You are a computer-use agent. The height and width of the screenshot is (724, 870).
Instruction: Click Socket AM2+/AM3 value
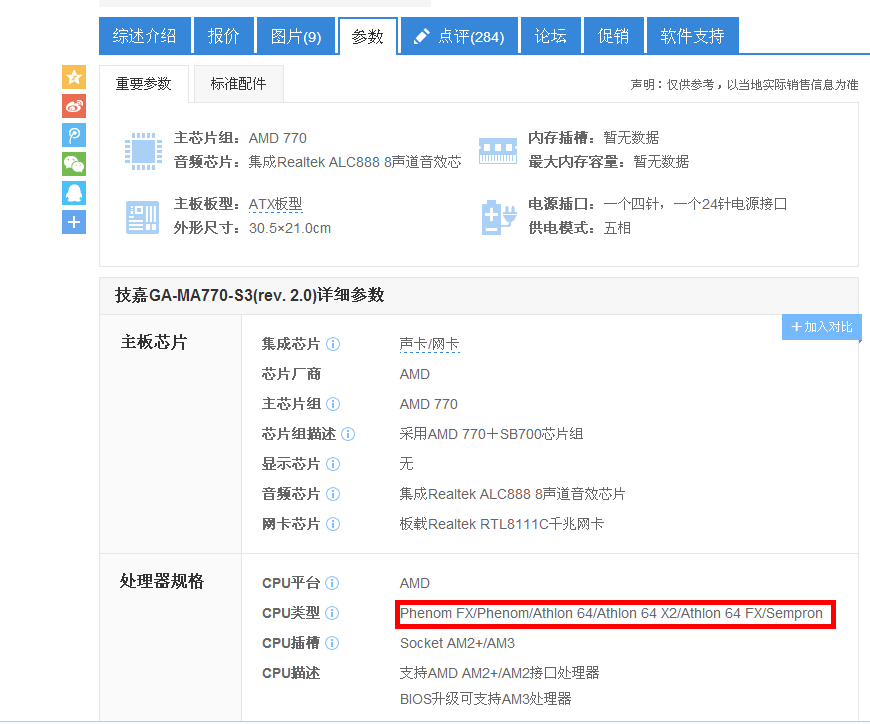[457, 644]
